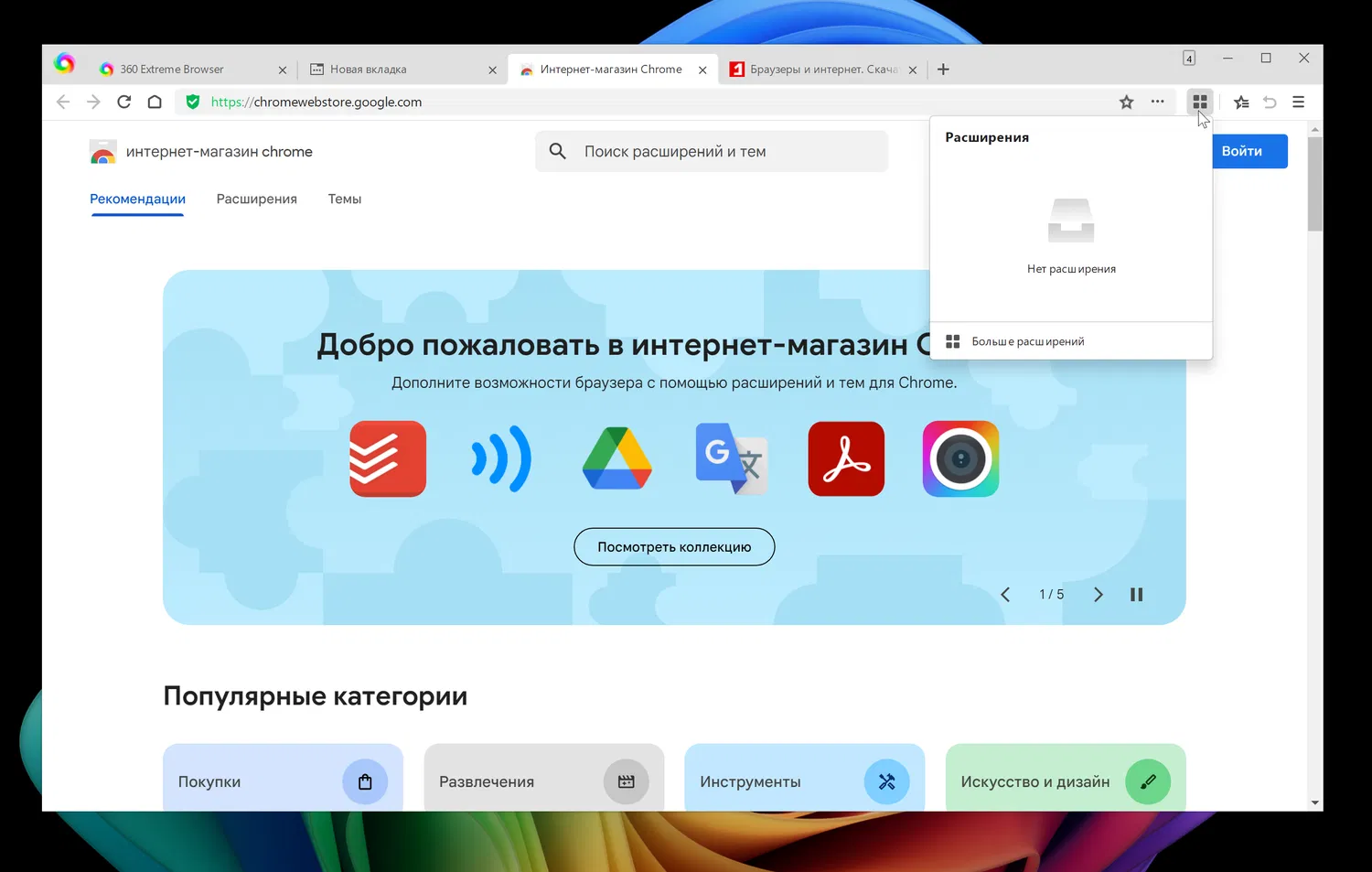Screen dimensions: 1372x872
Task: Click the Расширения popup header text
Action: pos(987,137)
